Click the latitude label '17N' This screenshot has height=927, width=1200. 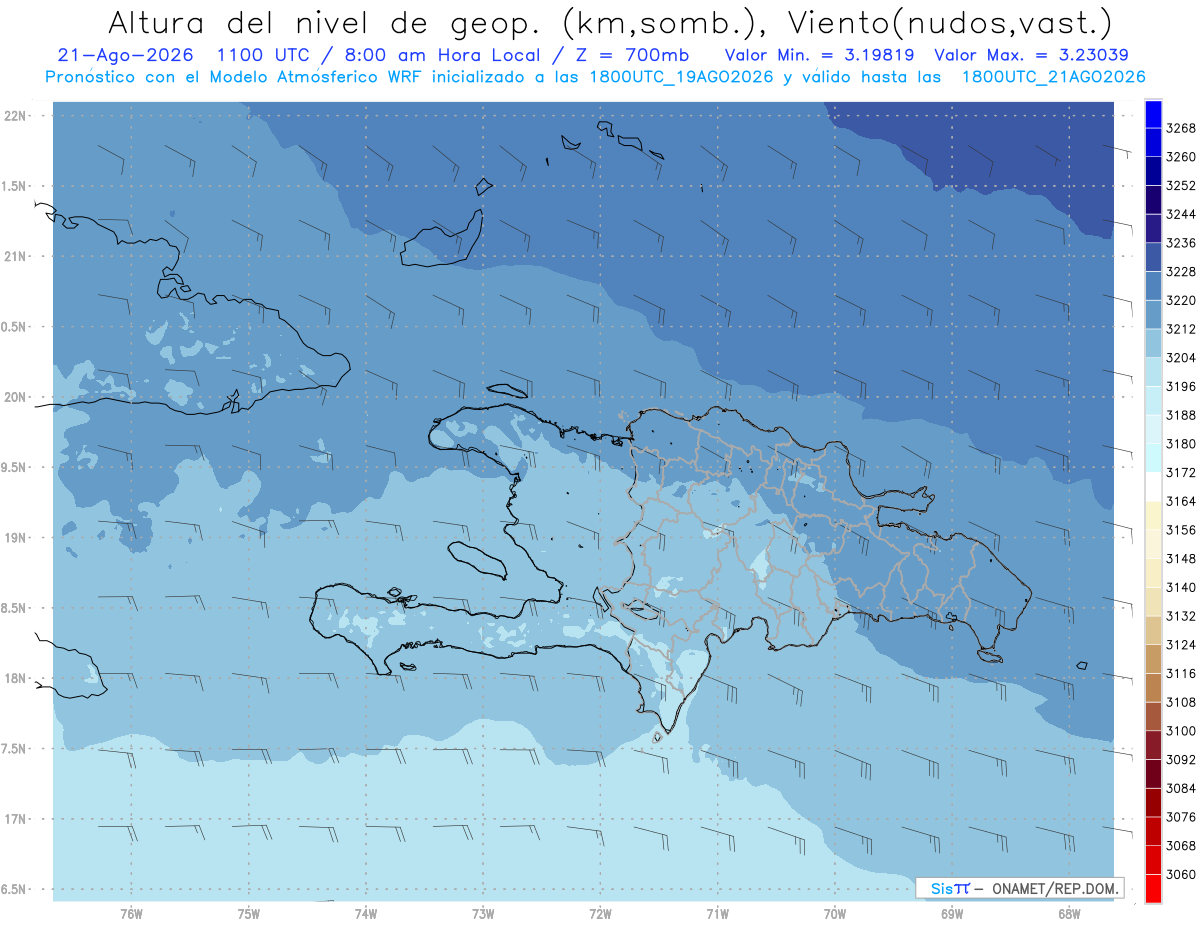pos(15,819)
